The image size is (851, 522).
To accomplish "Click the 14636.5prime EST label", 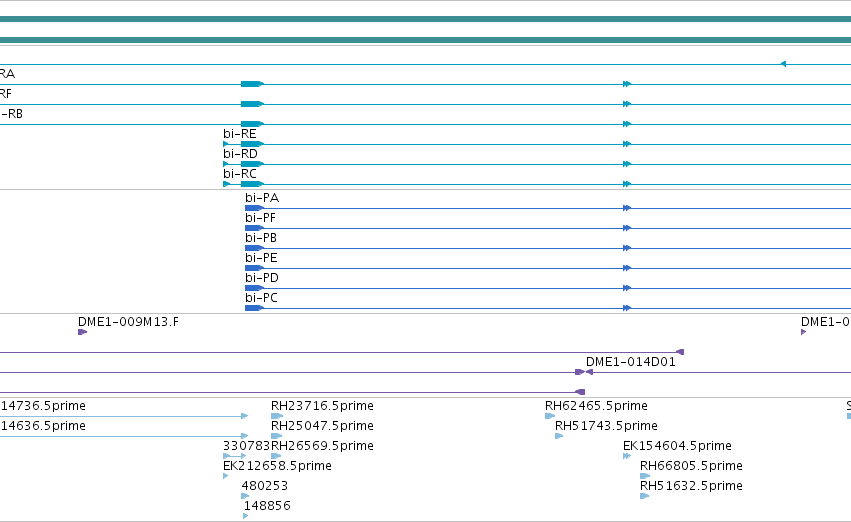I will 43,426.
